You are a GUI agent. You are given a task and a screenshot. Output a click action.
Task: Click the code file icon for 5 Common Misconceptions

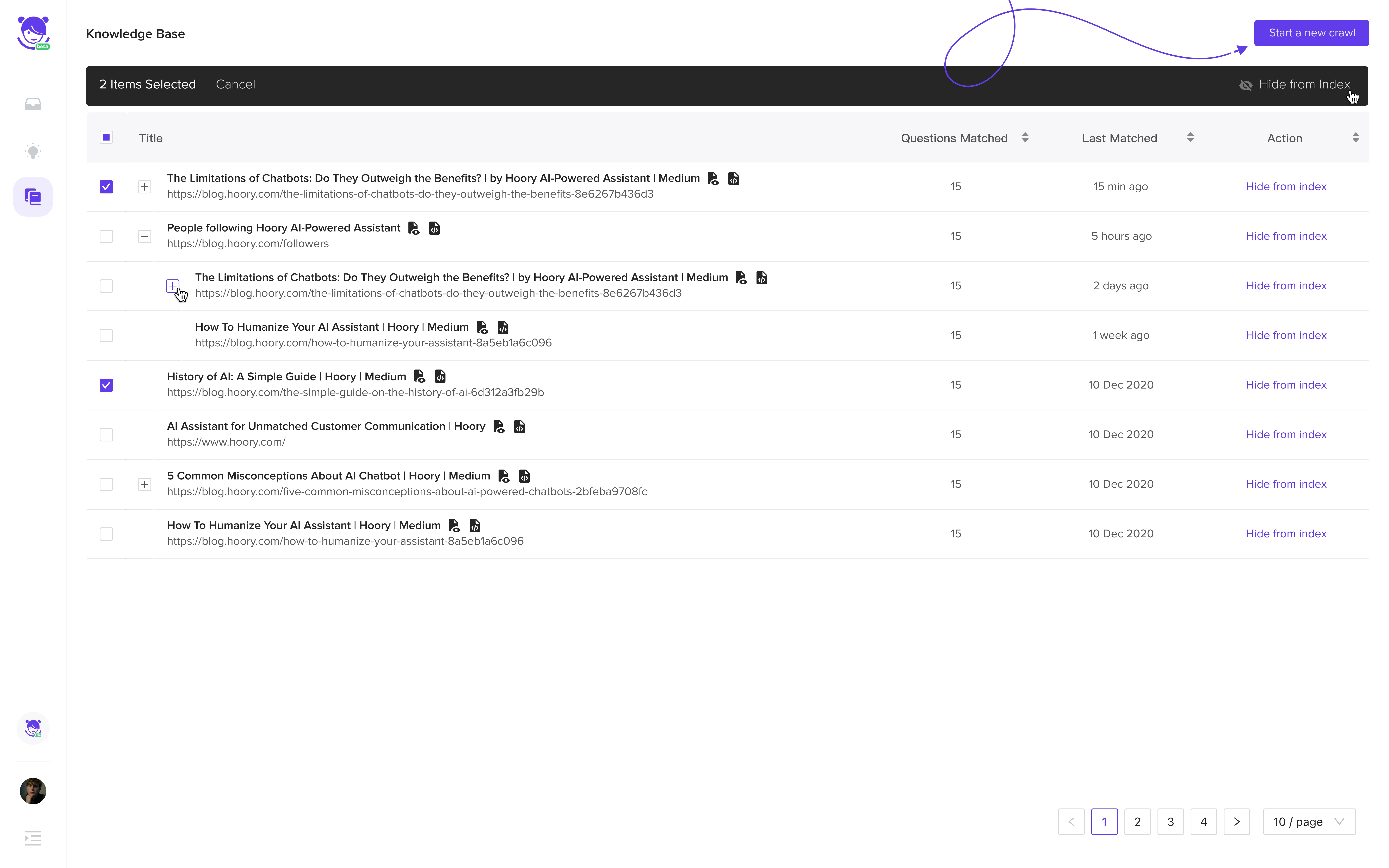click(525, 476)
